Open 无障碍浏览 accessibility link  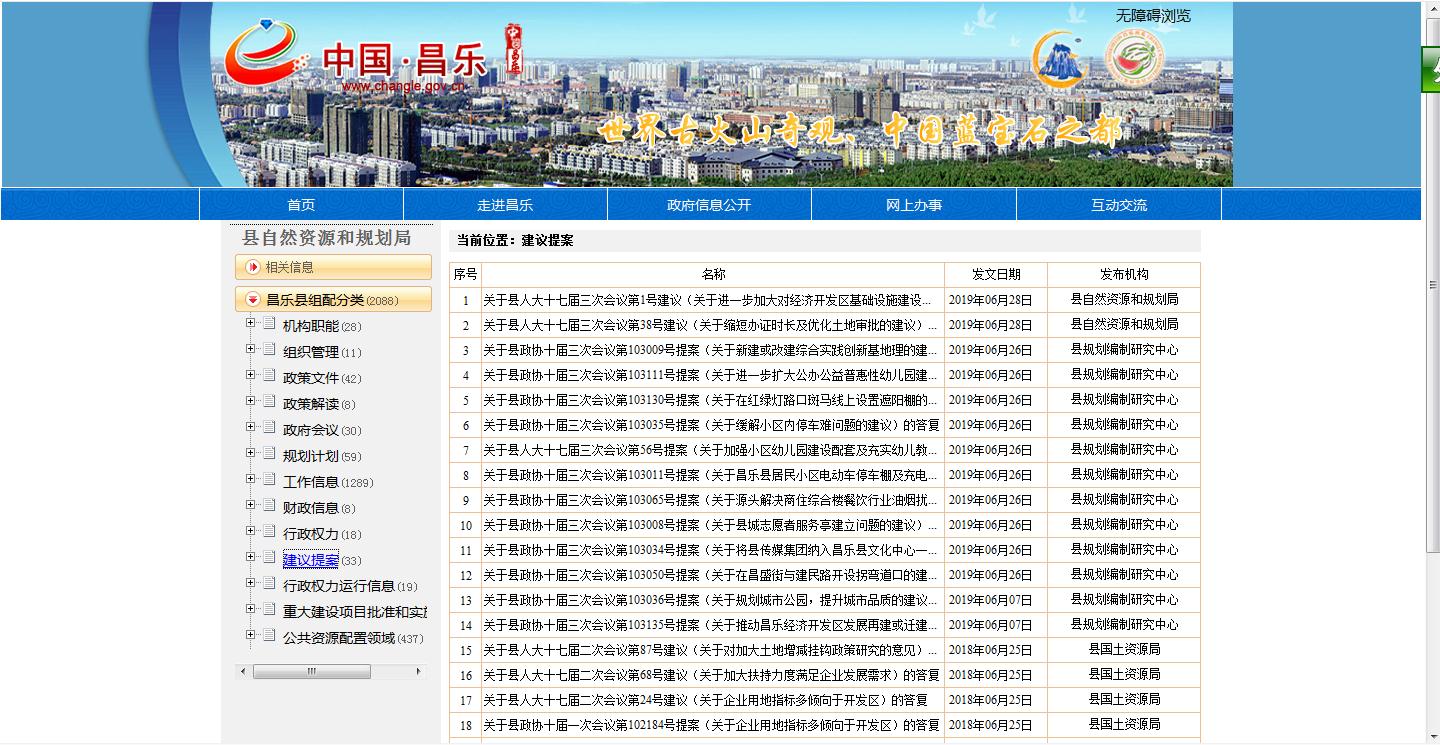click(1152, 16)
